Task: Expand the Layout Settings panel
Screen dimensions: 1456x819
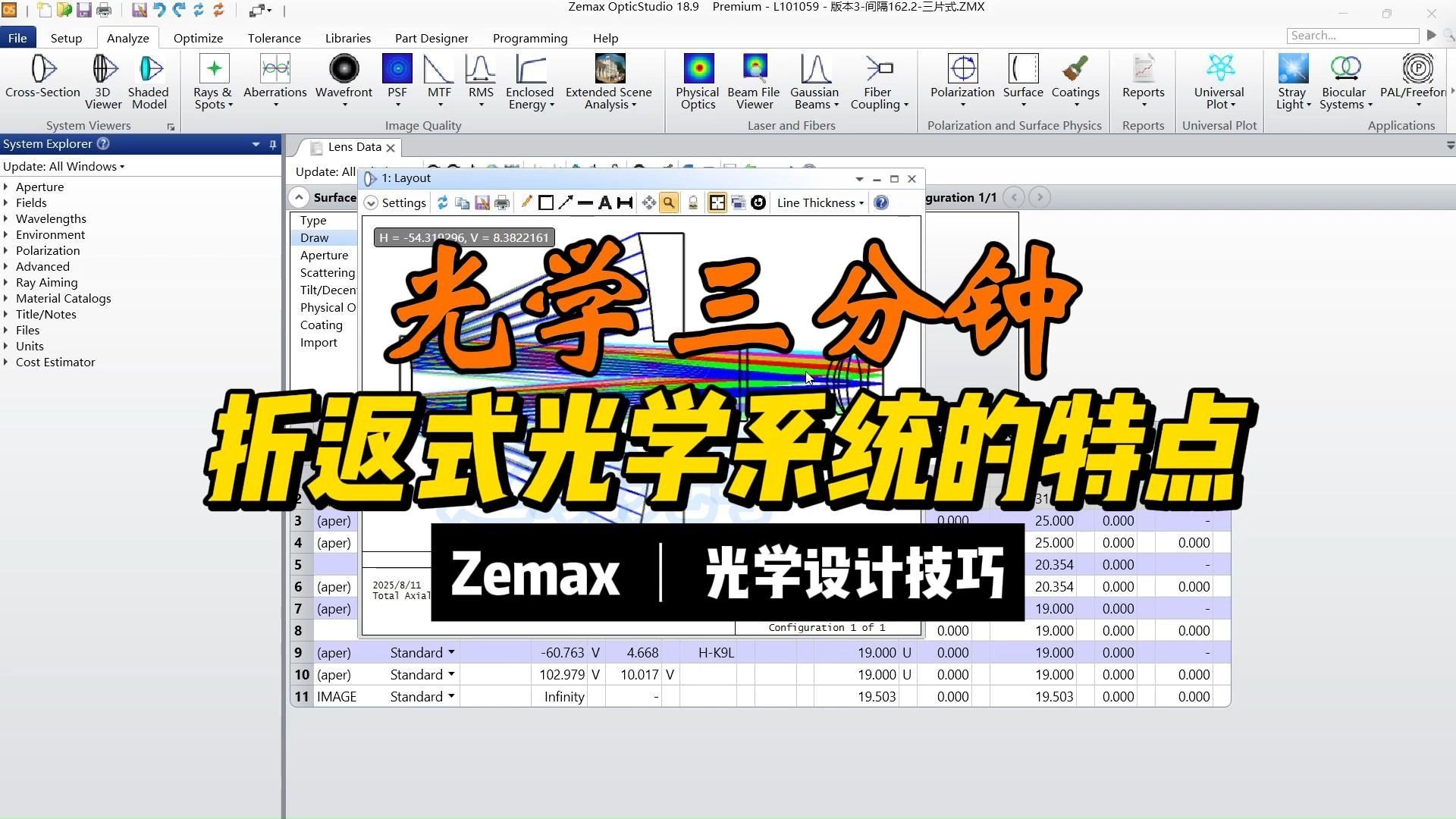Action: [x=371, y=202]
